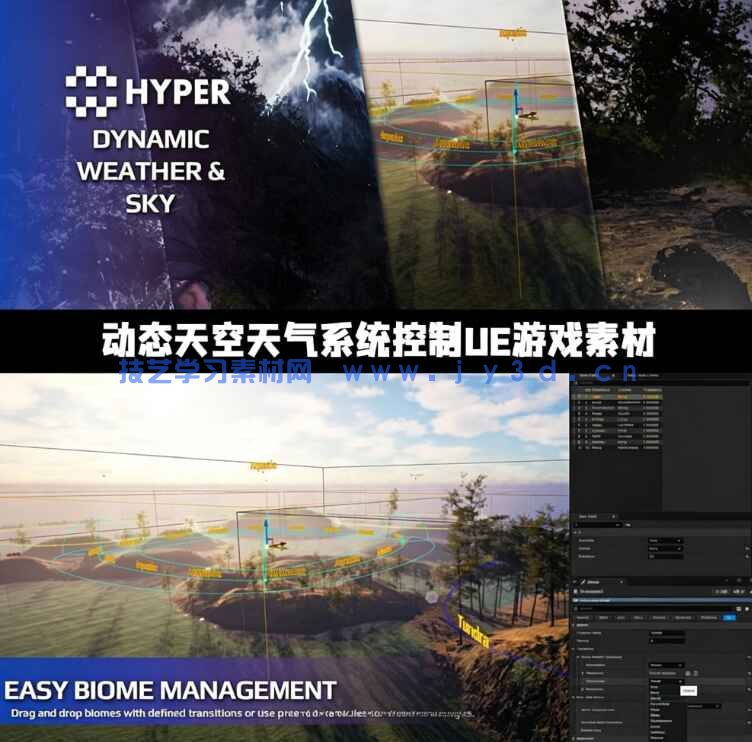Open the gear settings icon beside details search

tap(747, 609)
